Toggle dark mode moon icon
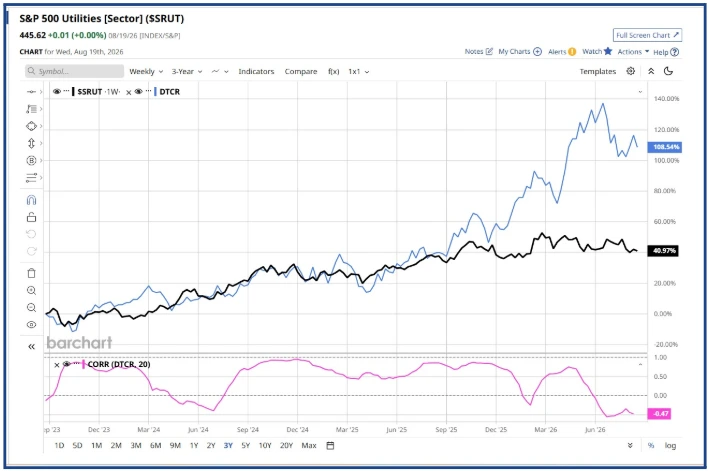 tap(668, 71)
